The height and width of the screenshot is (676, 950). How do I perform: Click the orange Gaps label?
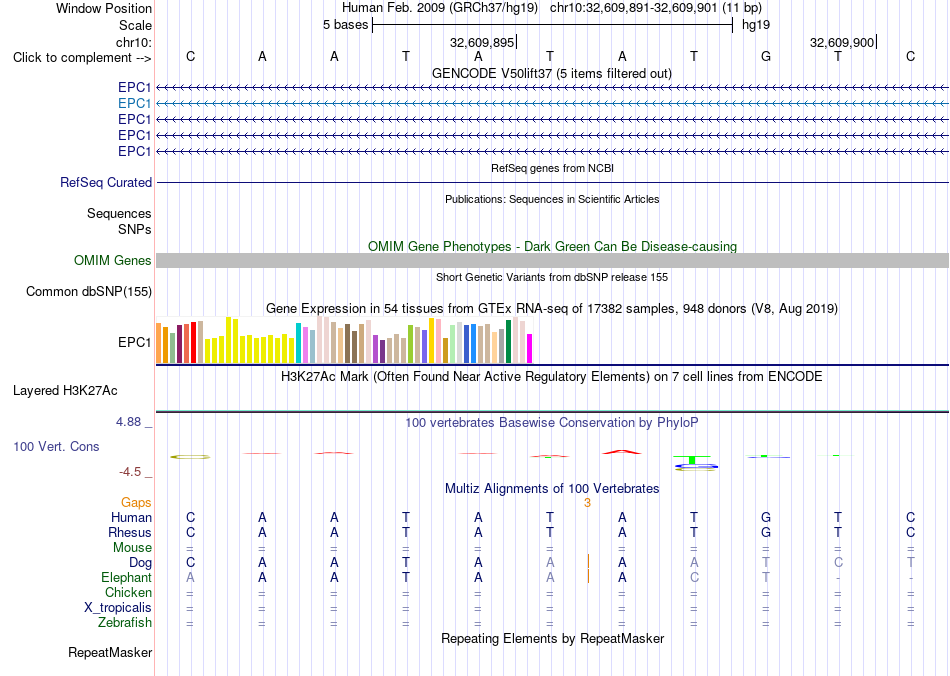[x=136, y=502]
